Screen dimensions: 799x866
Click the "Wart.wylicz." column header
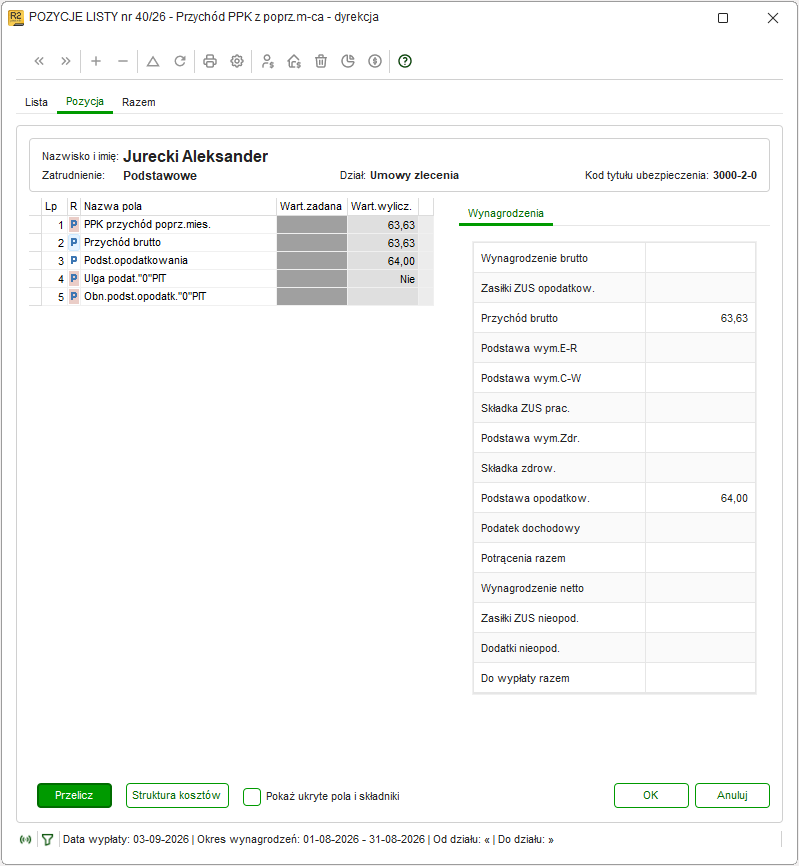[x=383, y=207]
